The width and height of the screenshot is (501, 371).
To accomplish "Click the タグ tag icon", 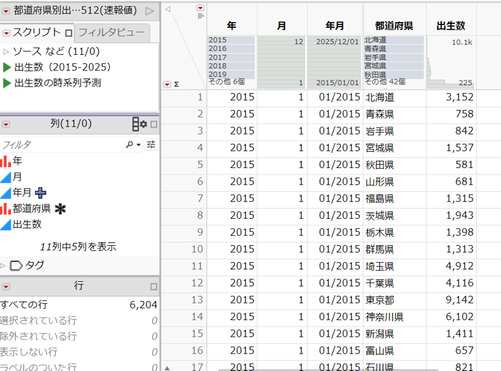I will 16,266.
